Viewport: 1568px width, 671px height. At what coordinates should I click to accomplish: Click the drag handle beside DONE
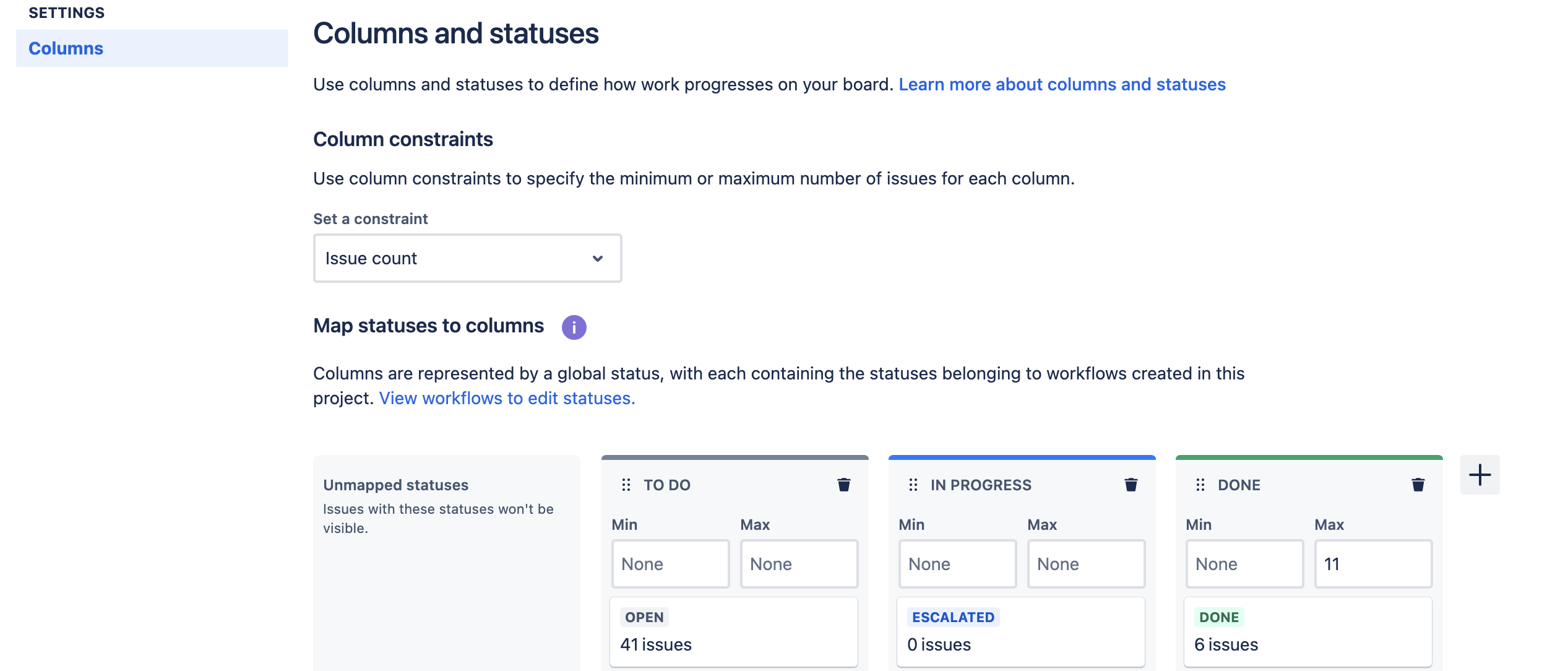tap(1200, 485)
